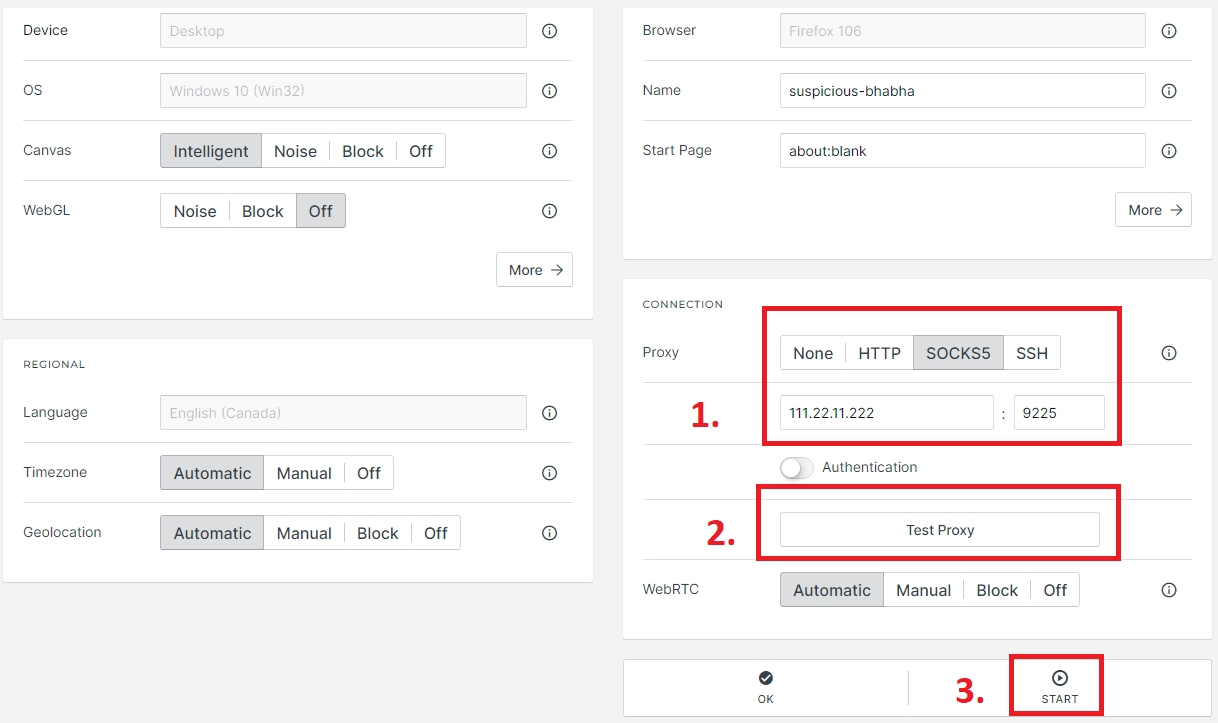Expand More options under WebGL
Screen dimensions: 1218x723
[x=534, y=270]
